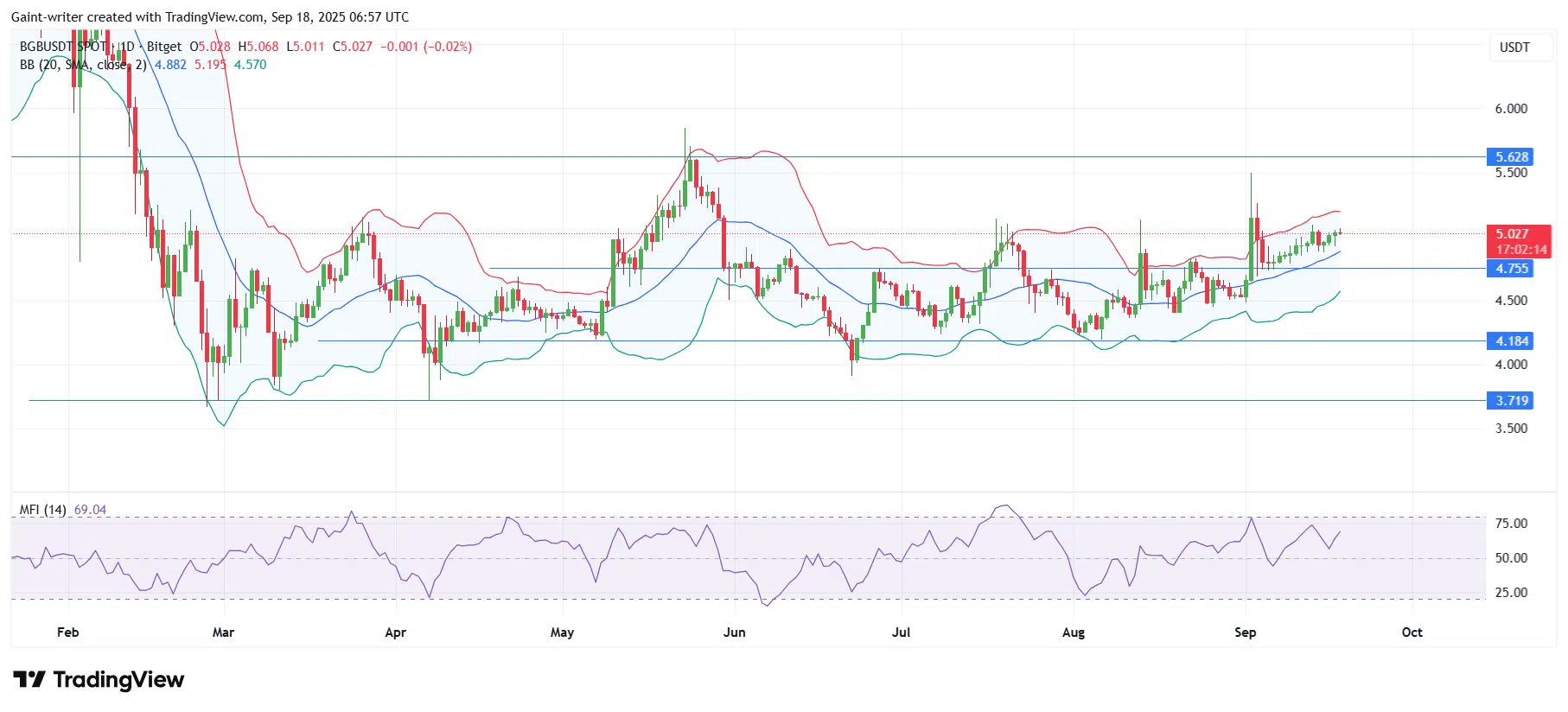Click the red 5.027 current price label

pos(1512,234)
